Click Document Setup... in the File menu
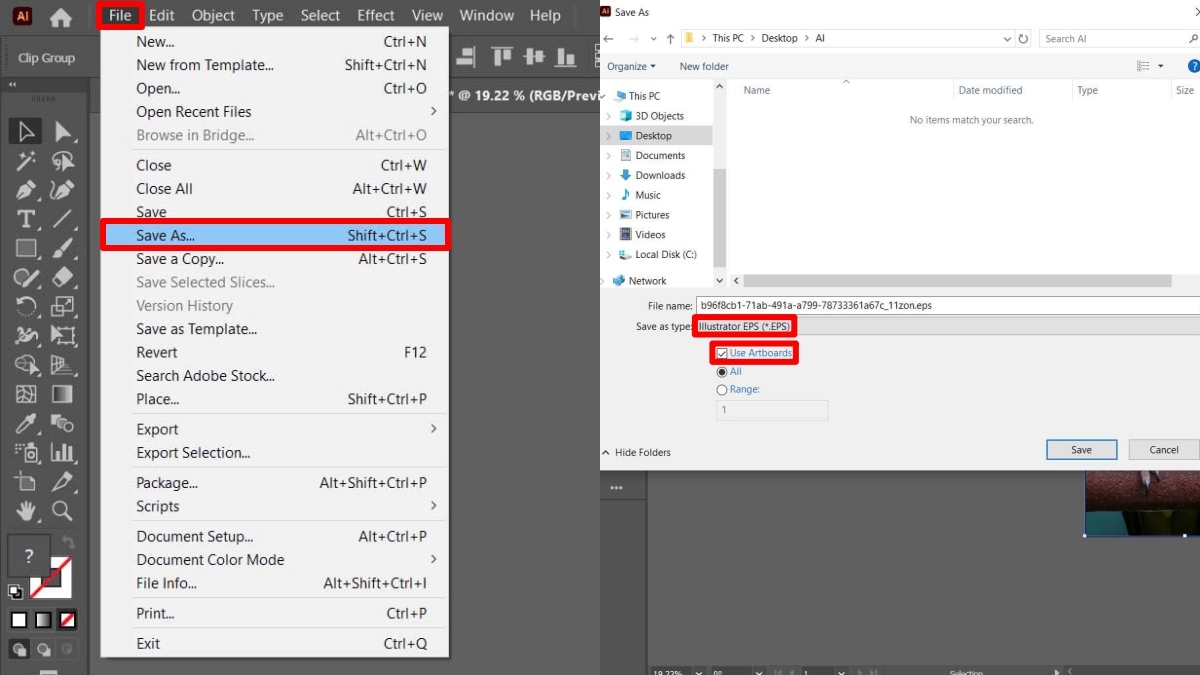1200x675 pixels. tap(275, 536)
